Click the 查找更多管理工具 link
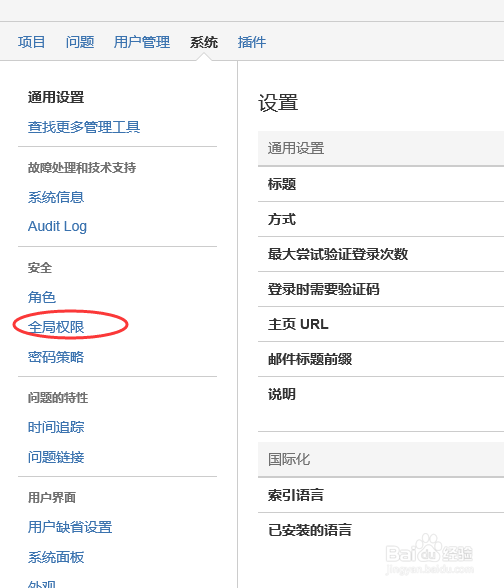The width and height of the screenshot is (504, 588). pyautogui.click(x=84, y=127)
